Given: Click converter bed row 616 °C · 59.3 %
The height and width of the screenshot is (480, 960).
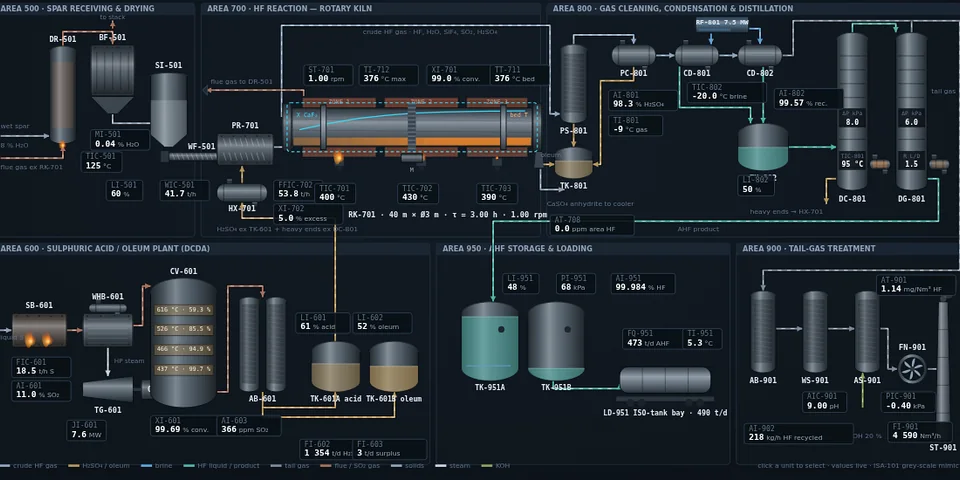Looking at the screenshot, I should 183,310.
